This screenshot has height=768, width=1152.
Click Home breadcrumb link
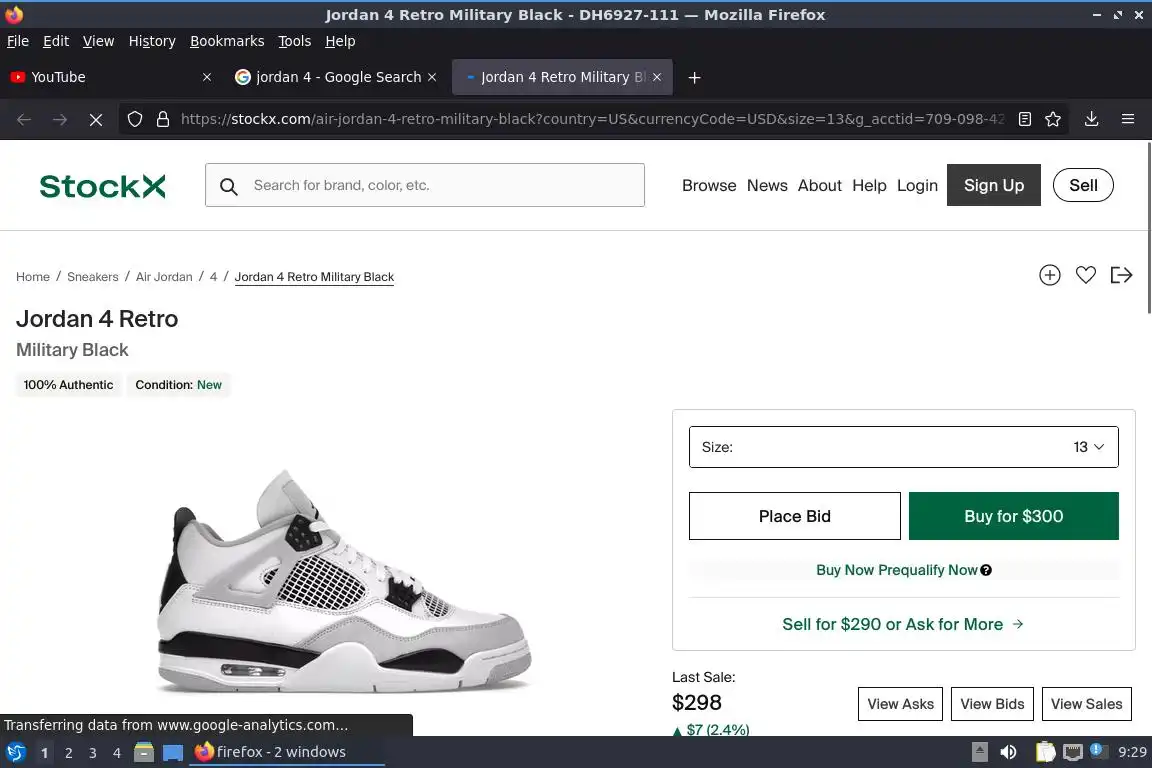(x=33, y=277)
